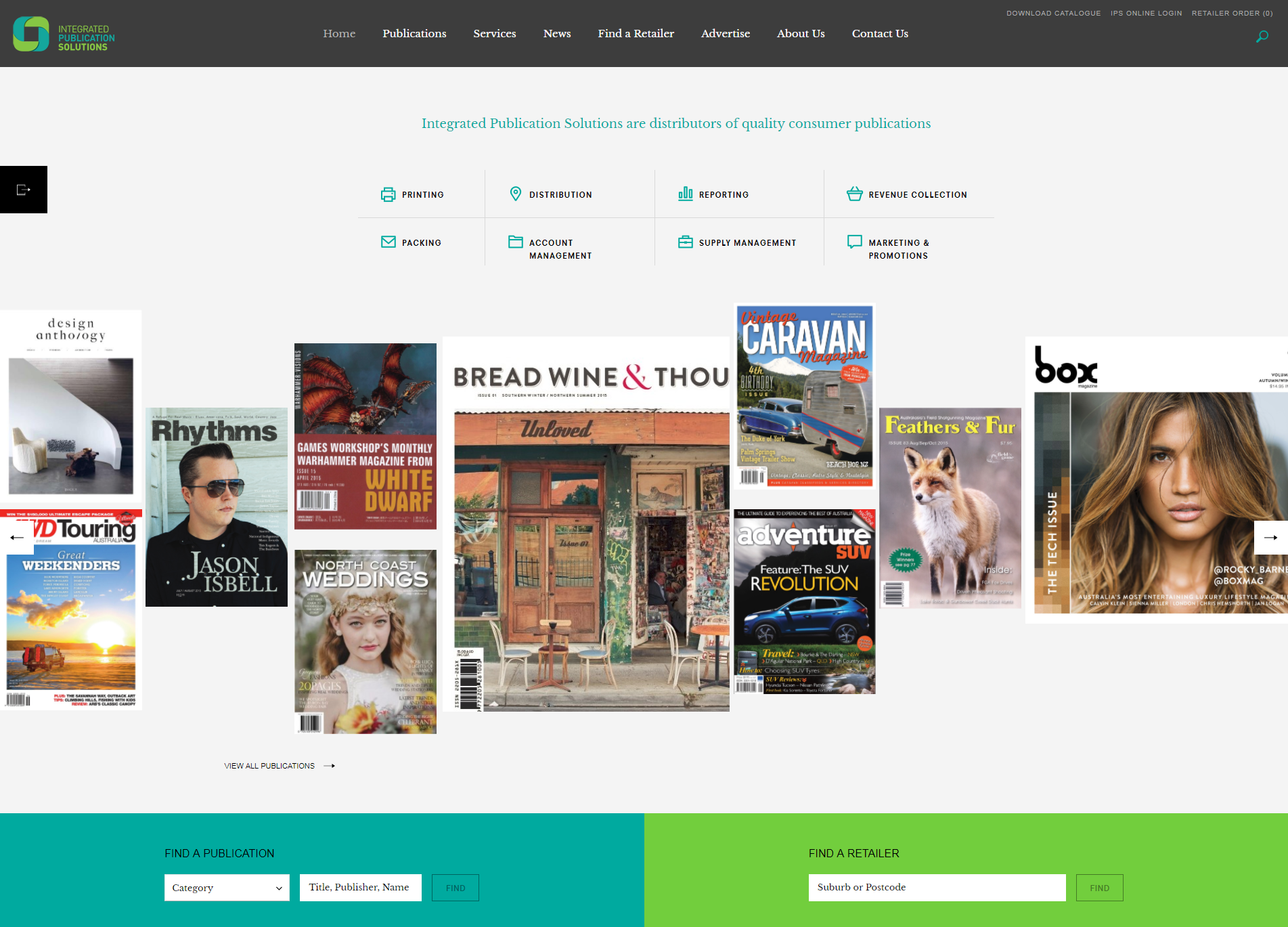This screenshot has width=1288, height=927.
Task: Open the White Dwarf magazine cover
Action: 365,436
